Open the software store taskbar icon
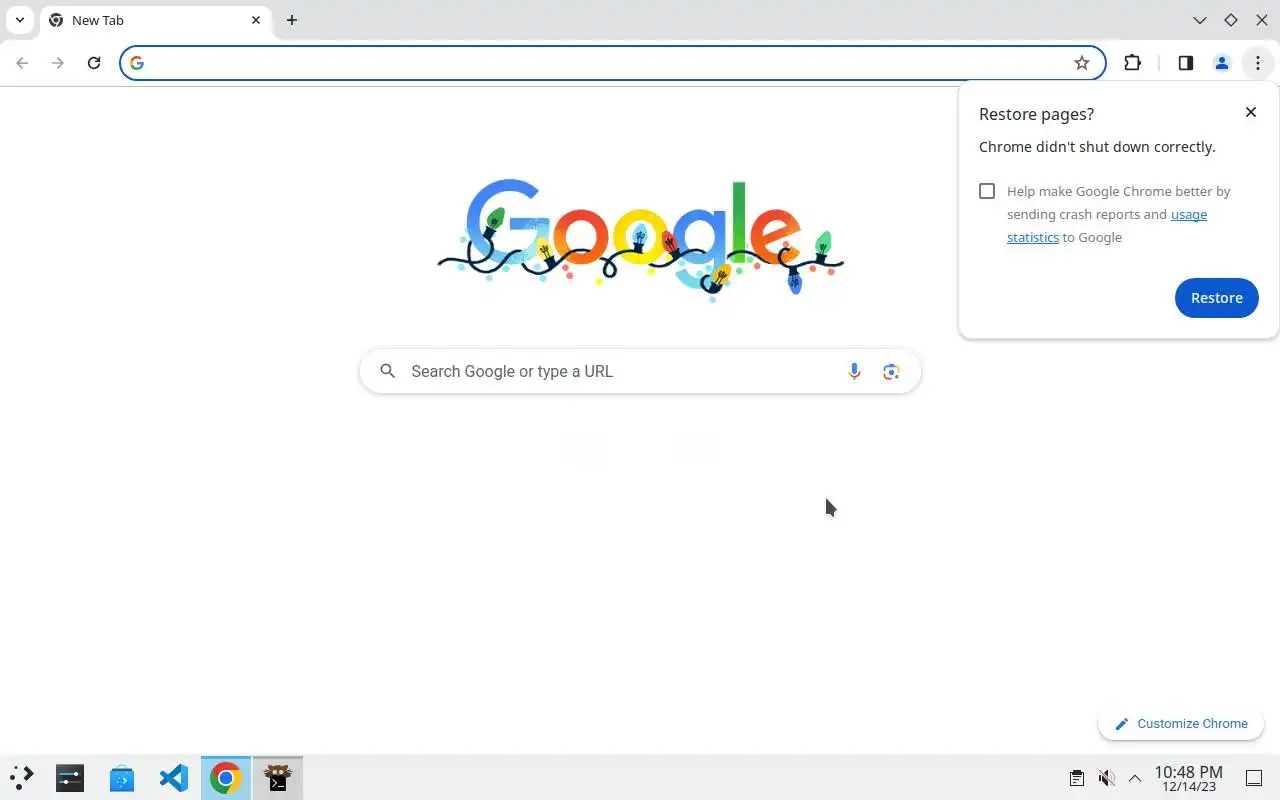This screenshot has width=1280, height=800. tap(122, 777)
